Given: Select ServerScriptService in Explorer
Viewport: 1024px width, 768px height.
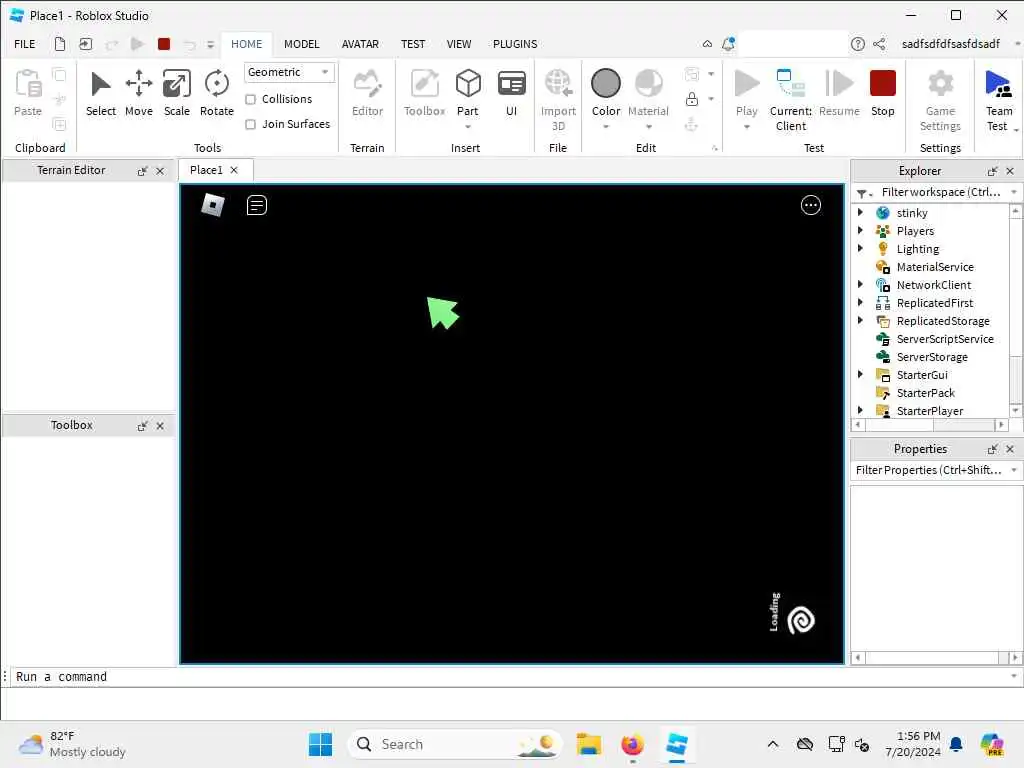Looking at the screenshot, I should coord(944,339).
